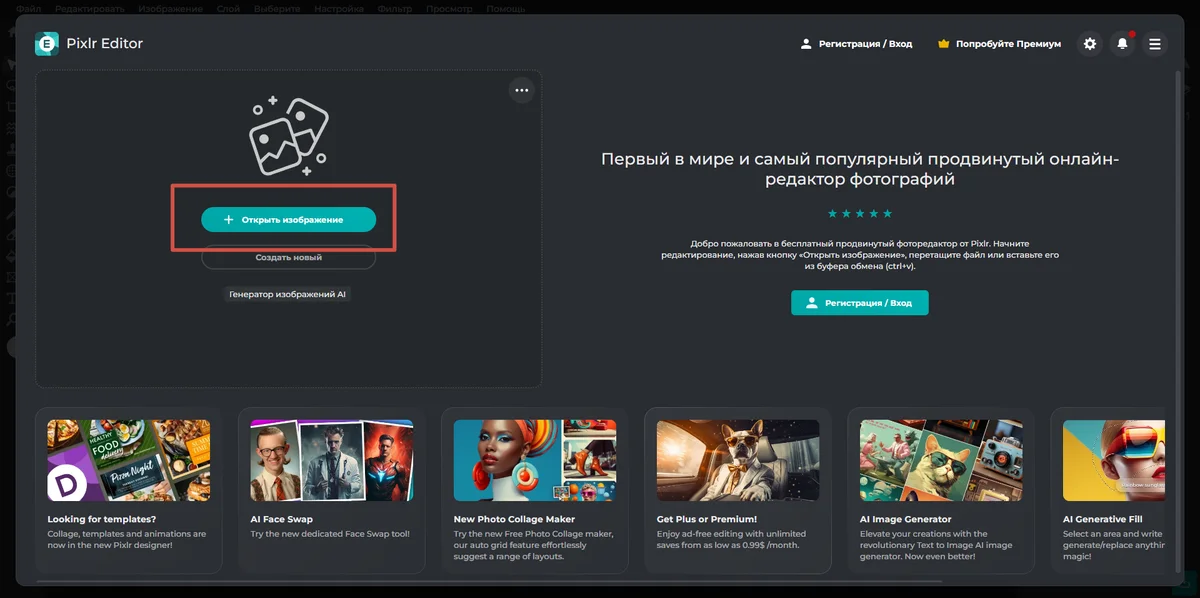Click the Pixlr Editor logo icon
Image resolution: width=1200 pixels, height=598 pixels.
(x=46, y=43)
